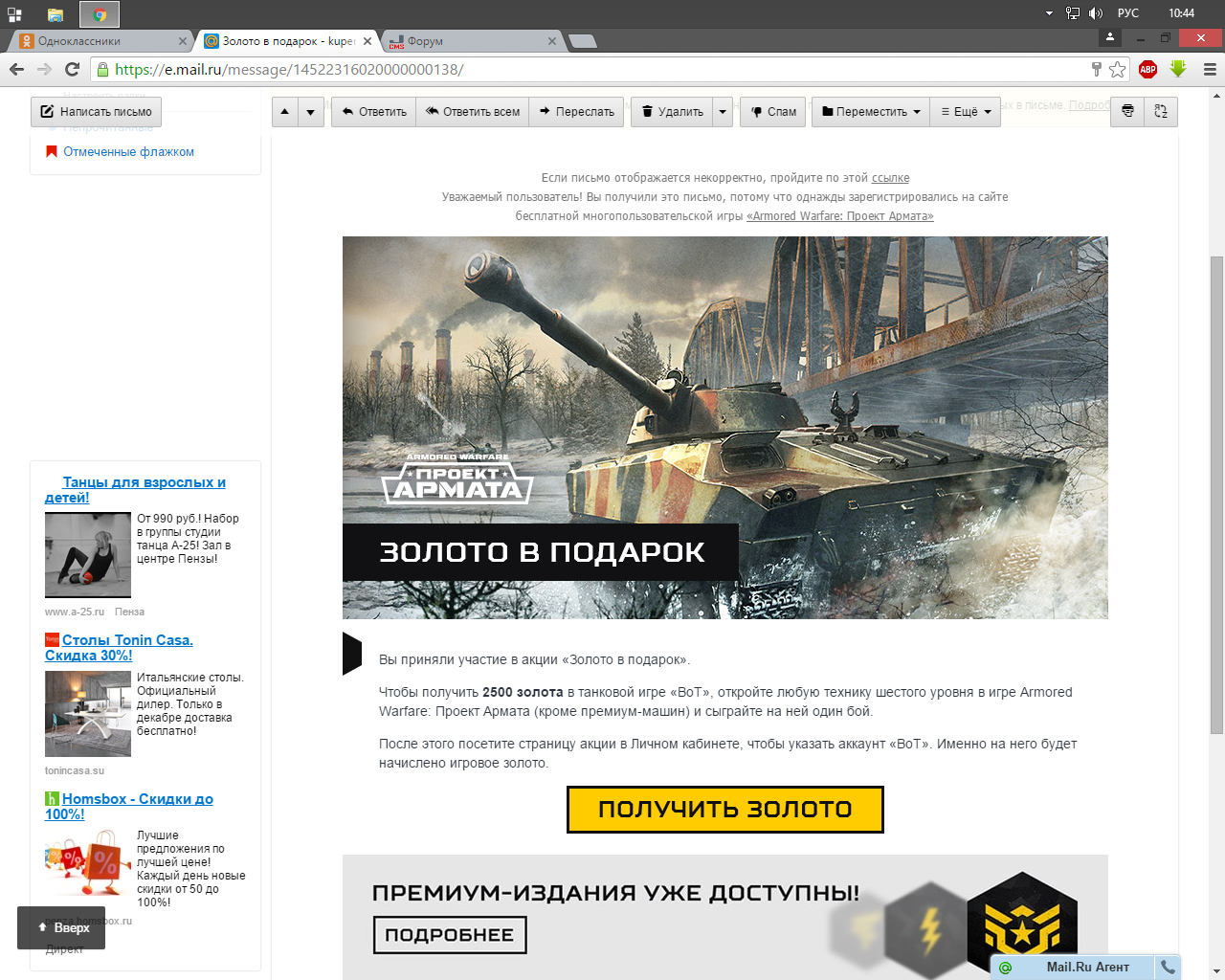Switch the РУС input language indicator
1225x980 pixels.
click(x=1128, y=13)
